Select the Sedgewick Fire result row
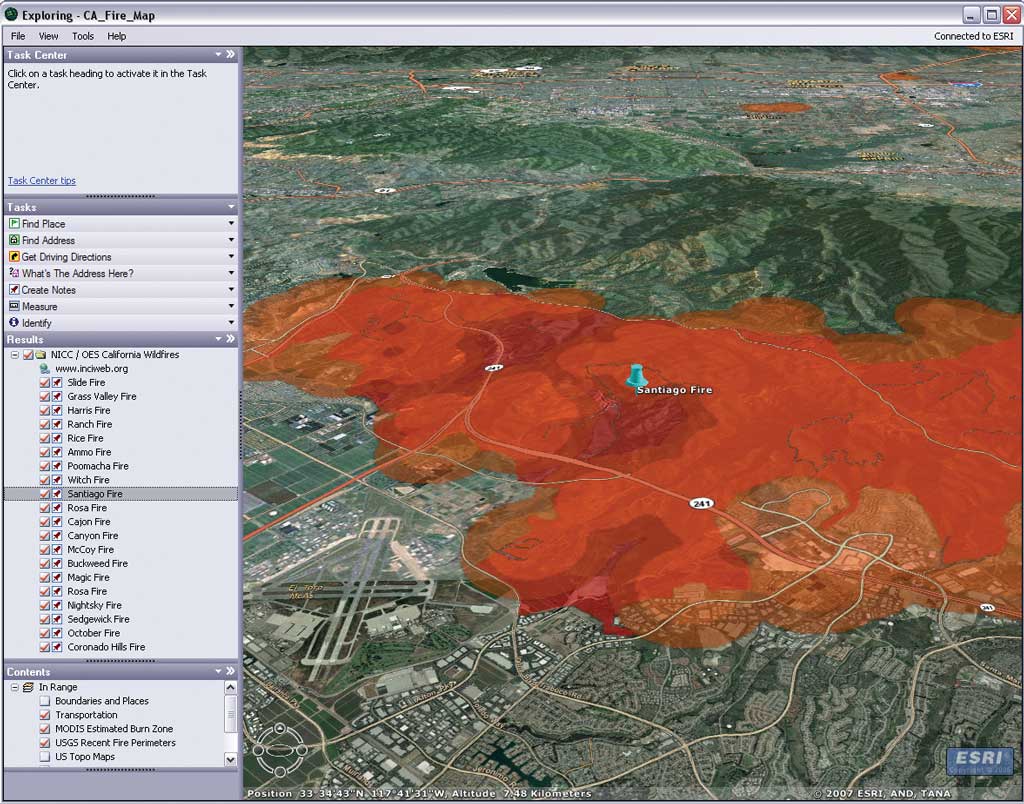The height and width of the screenshot is (804, 1024). click(x=99, y=619)
